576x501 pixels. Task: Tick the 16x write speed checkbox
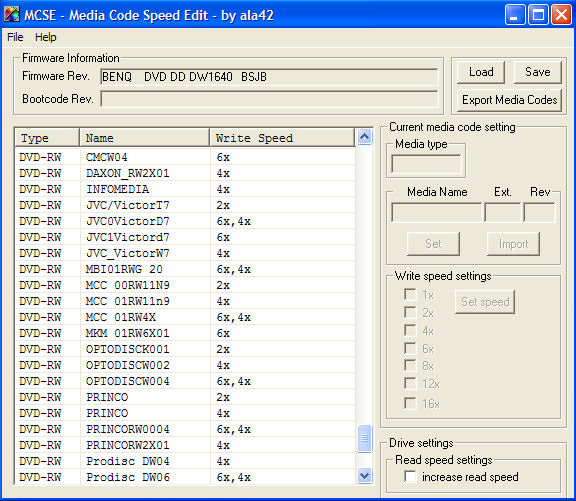tap(410, 403)
